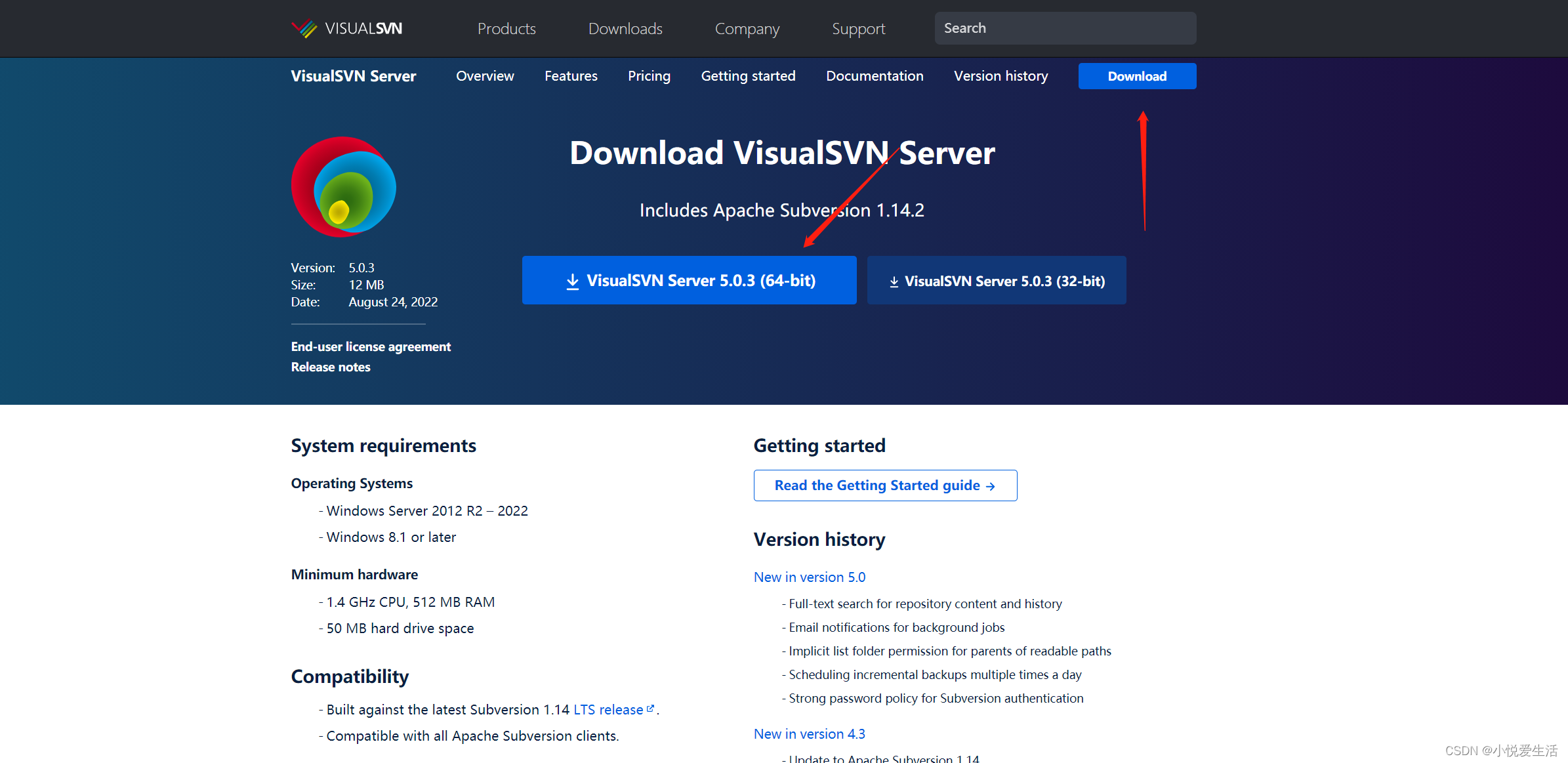Open the Company menu
Image resolution: width=1568 pixels, height=763 pixels.
pos(747,28)
